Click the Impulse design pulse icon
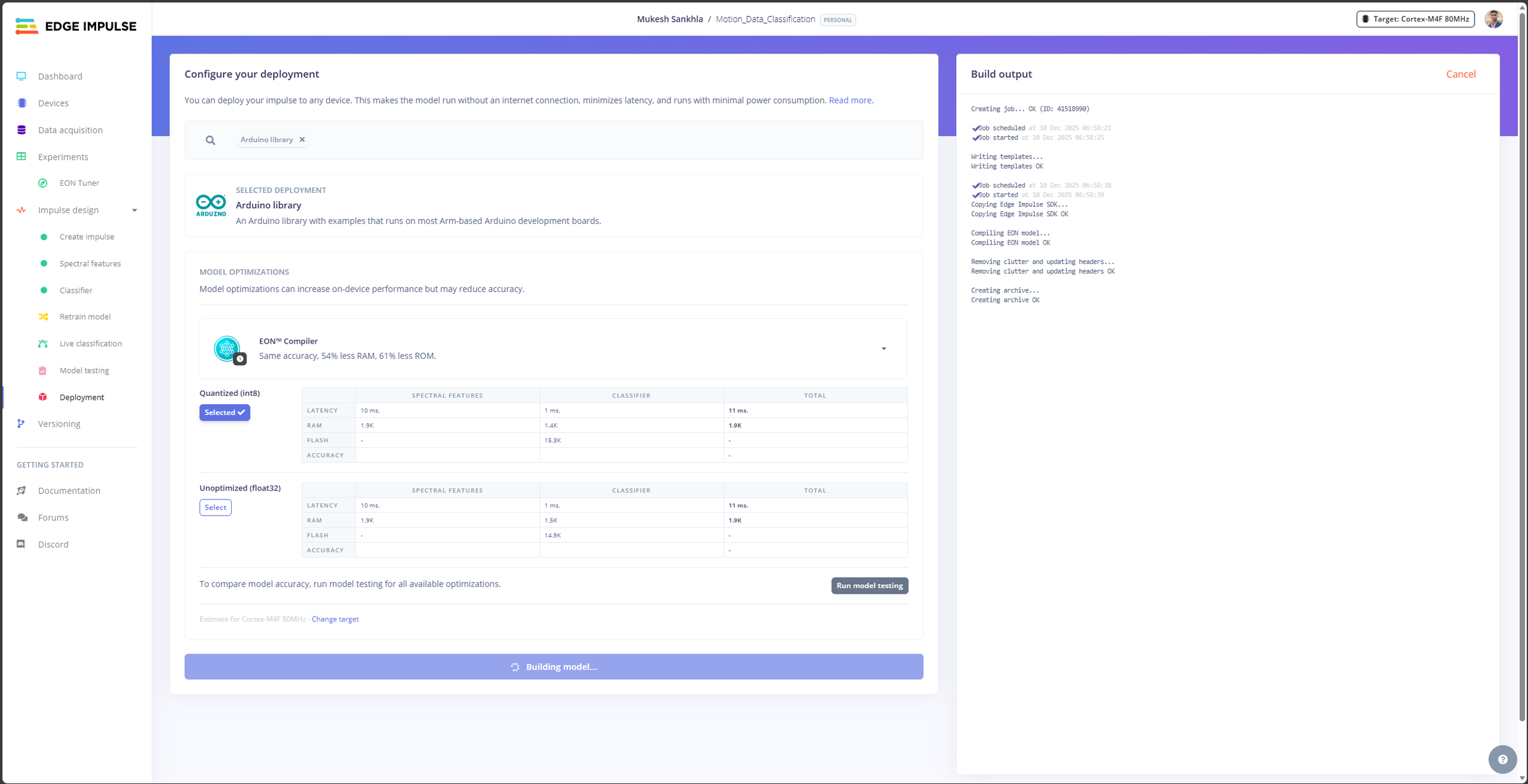The height and width of the screenshot is (784, 1528). click(x=22, y=210)
